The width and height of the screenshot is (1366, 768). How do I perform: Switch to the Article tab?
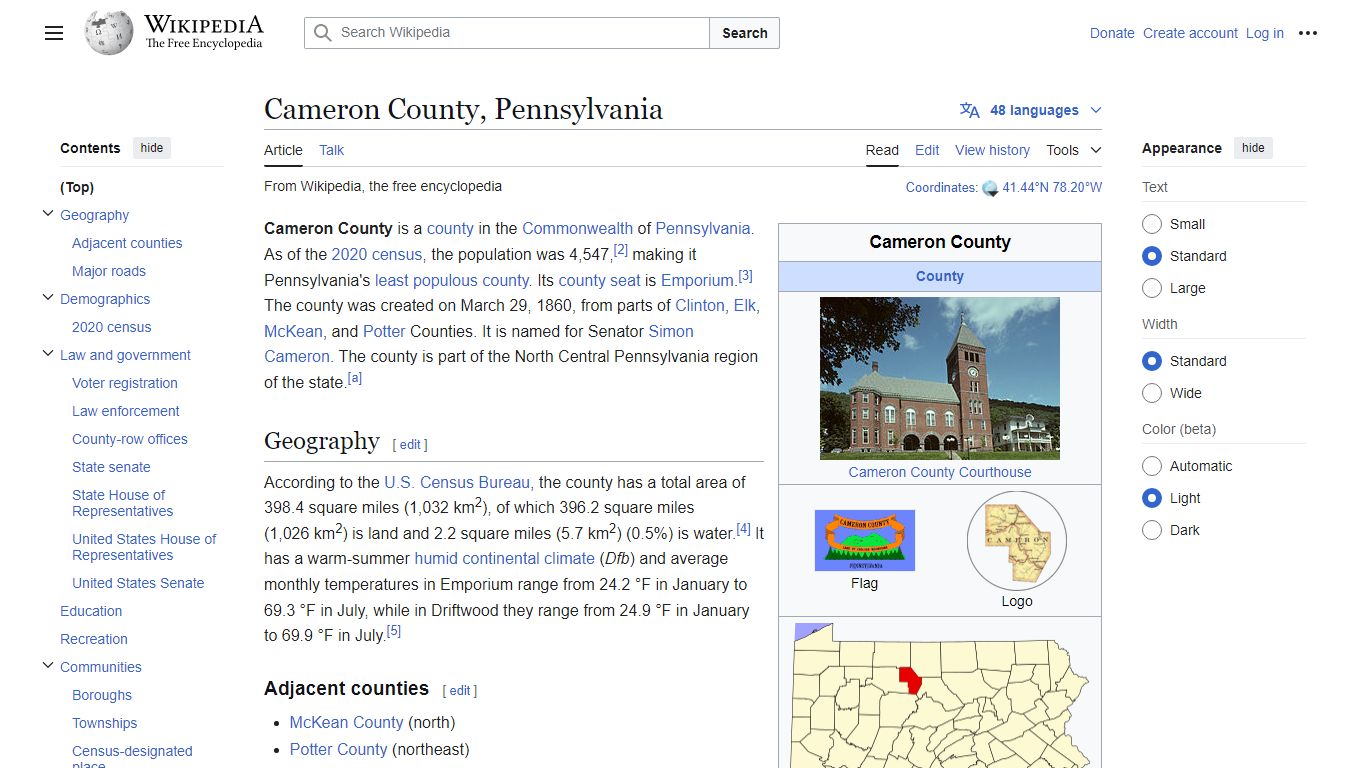(283, 150)
